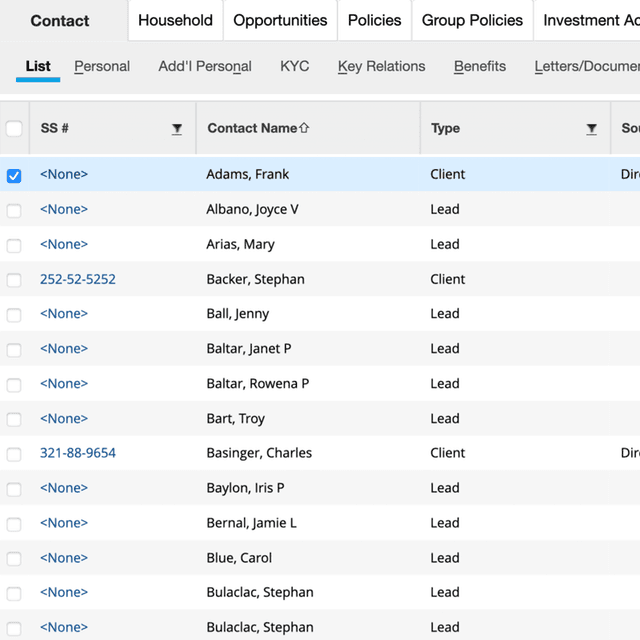Click Lead type cell for Baylon, Iris P
Viewport: 640px width, 640px height.
pyautogui.click(x=445, y=488)
